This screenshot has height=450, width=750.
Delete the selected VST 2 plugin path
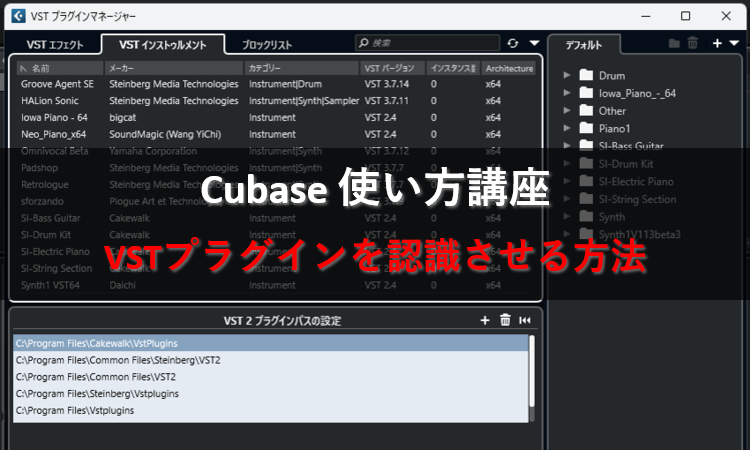(505, 320)
